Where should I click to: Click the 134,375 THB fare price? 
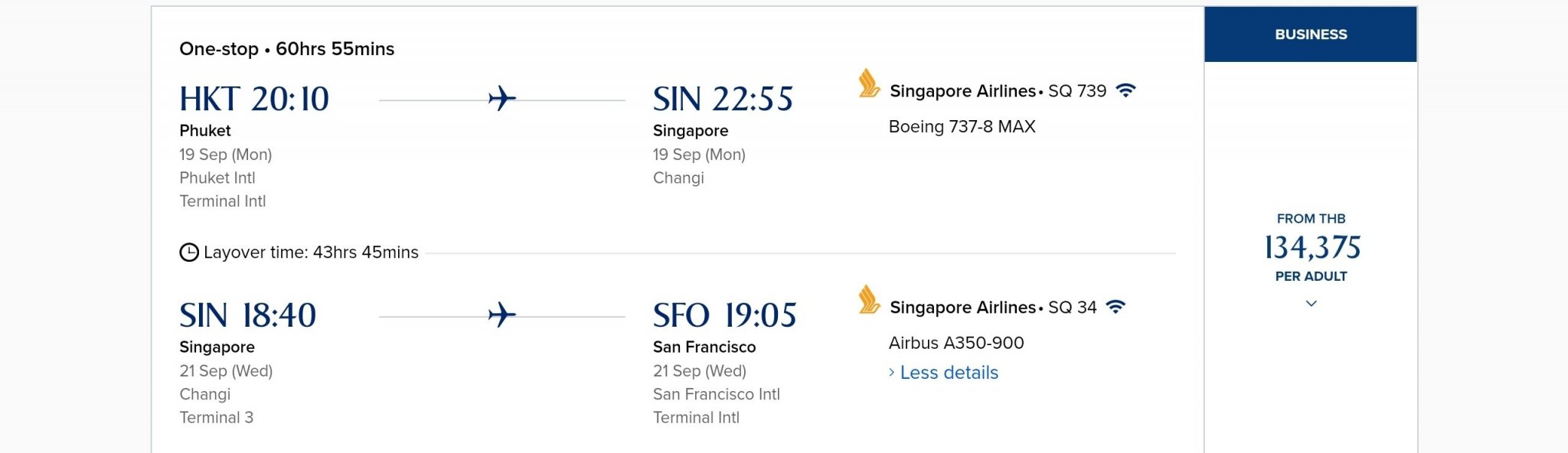[1312, 247]
